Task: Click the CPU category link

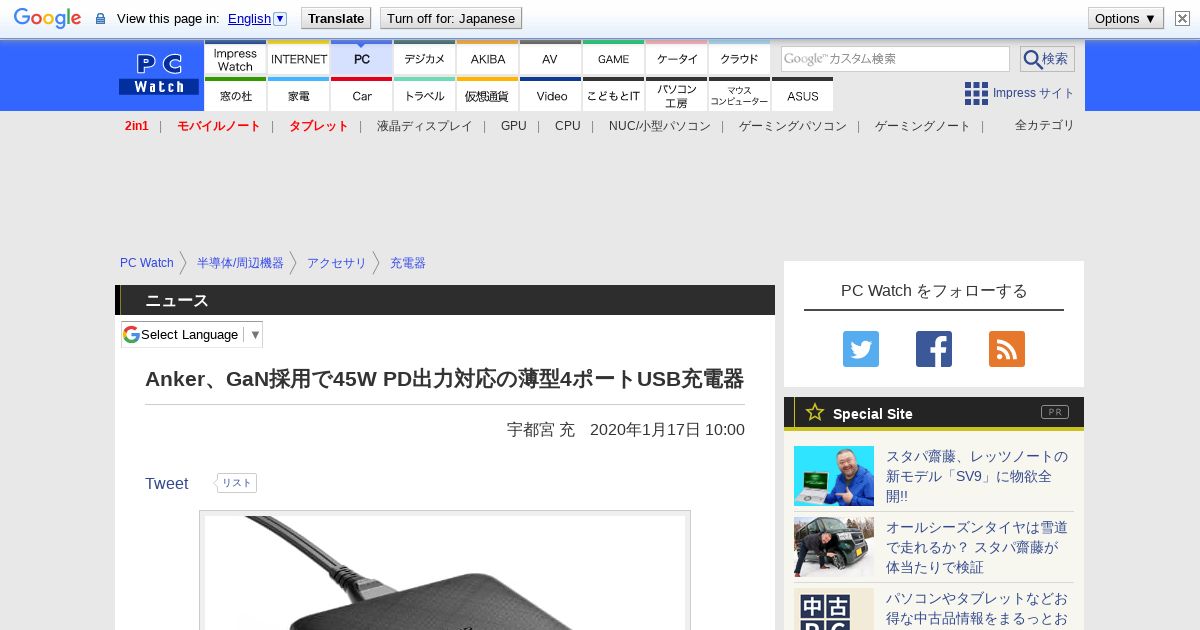Action: (x=568, y=126)
